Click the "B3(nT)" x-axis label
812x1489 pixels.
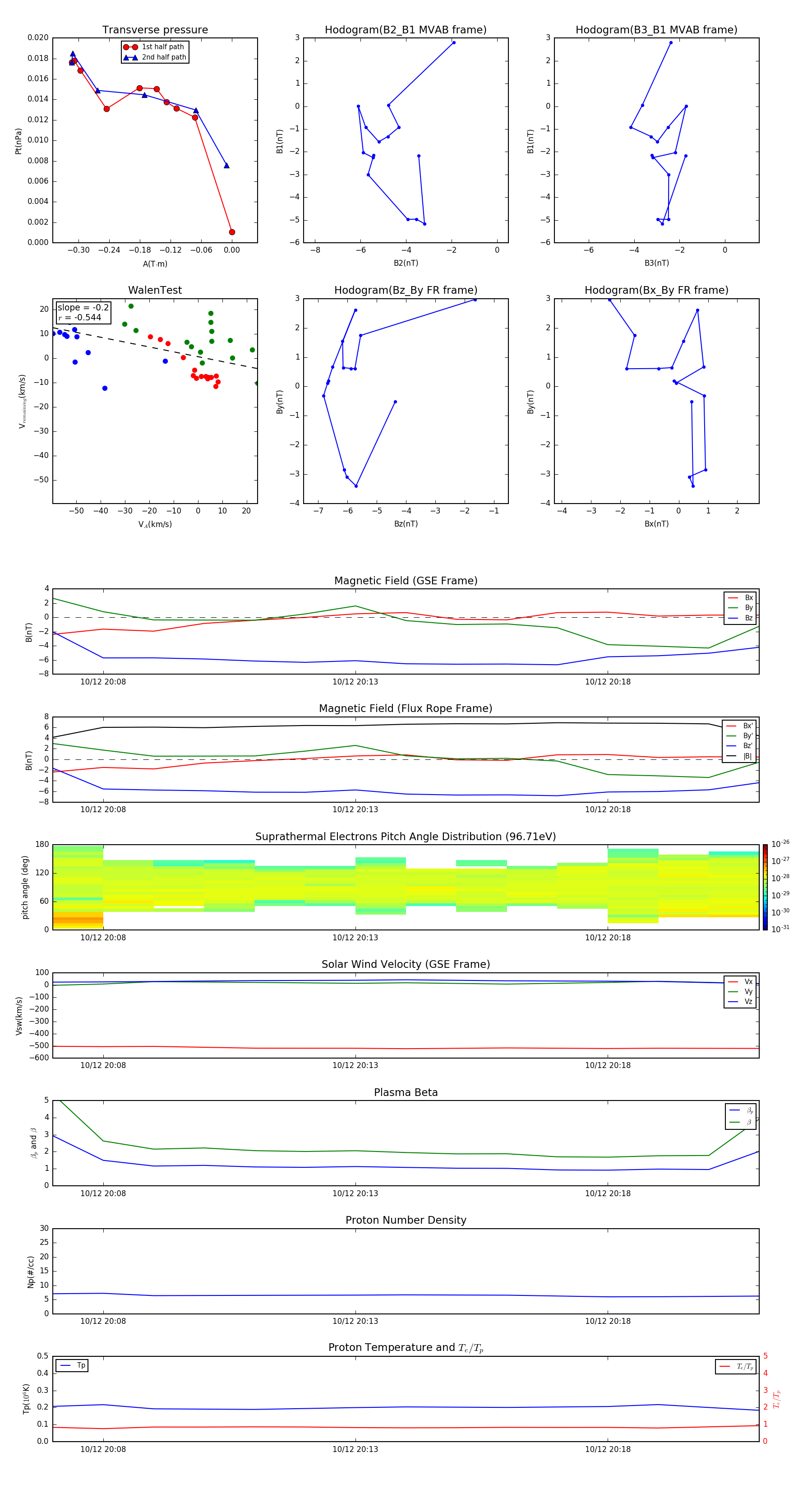(x=656, y=263)
